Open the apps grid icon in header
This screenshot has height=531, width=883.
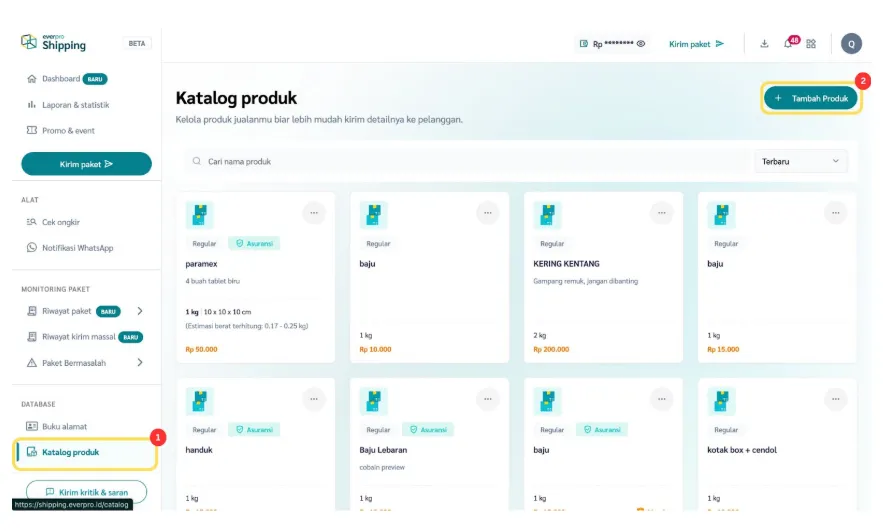[811, 44]
